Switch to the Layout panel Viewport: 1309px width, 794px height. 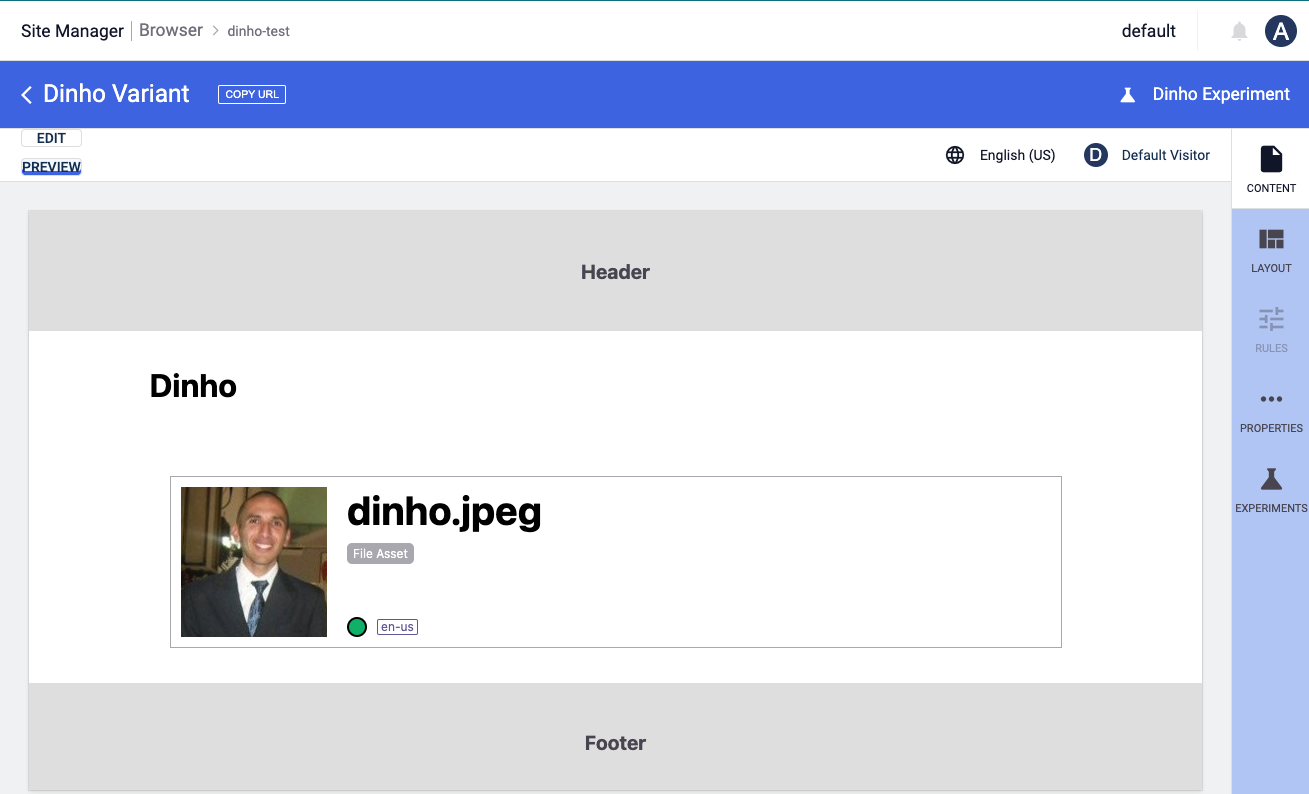pos(1270,248)
